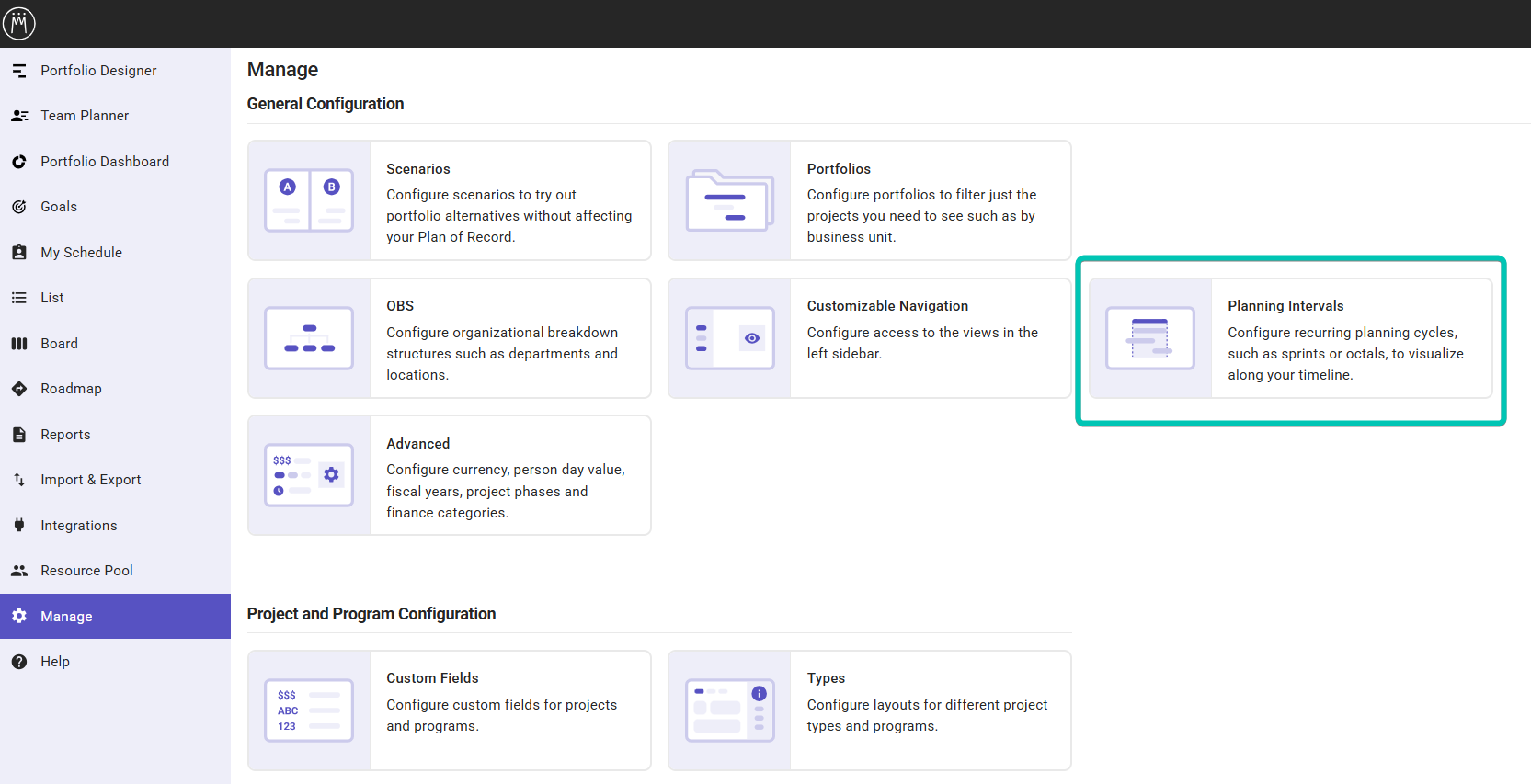Click the OBS card illustration thumbnail

point(309,338)
